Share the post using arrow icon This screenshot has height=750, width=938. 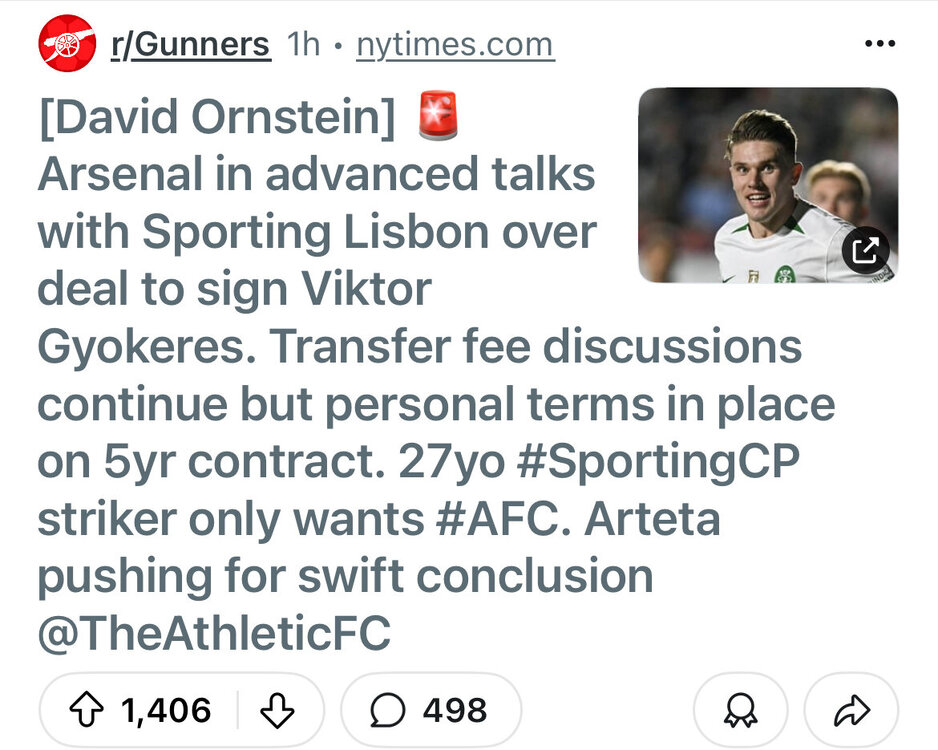pyautogui.click(x=851, y=710)
